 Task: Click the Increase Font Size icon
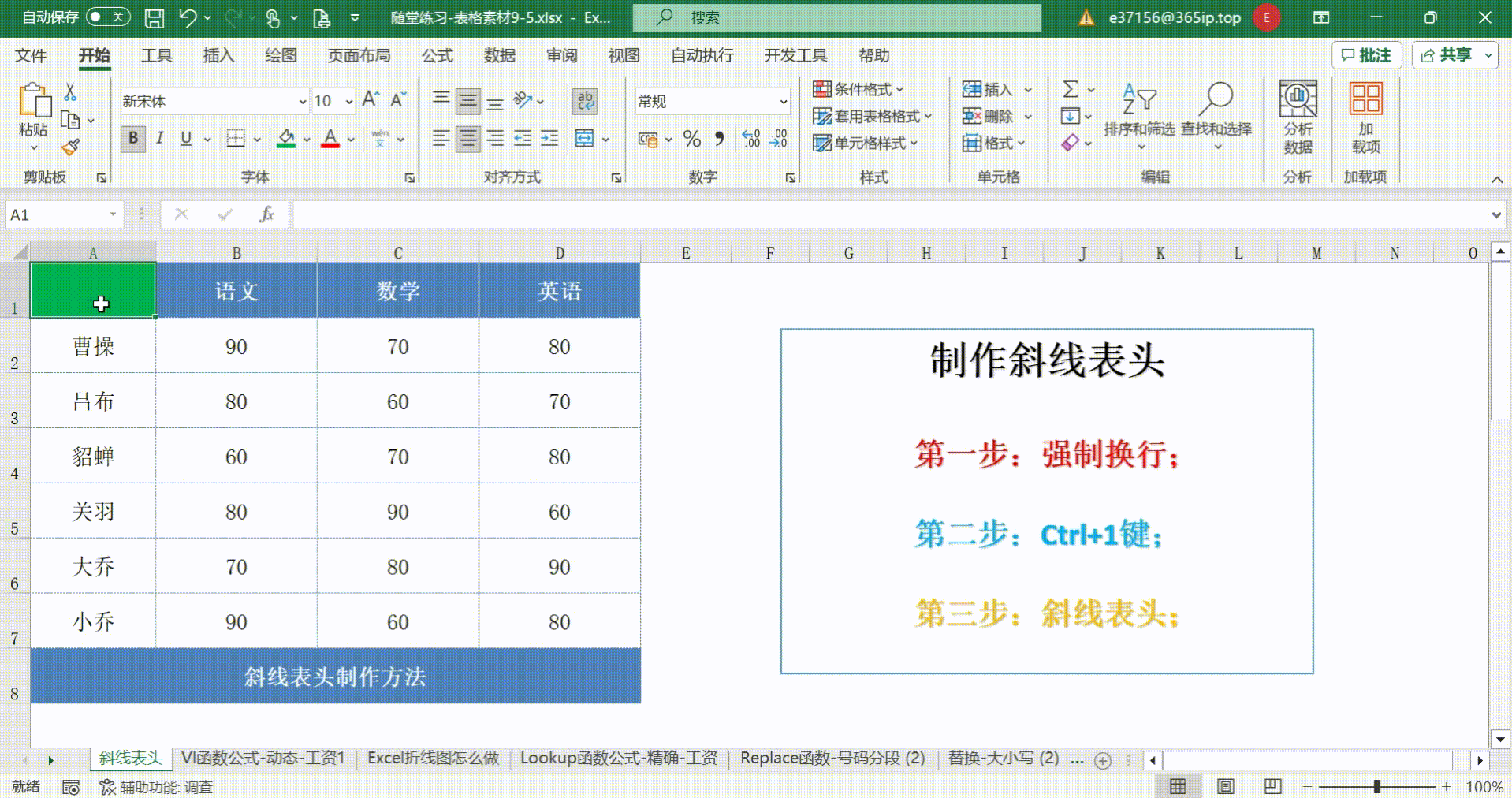370,100
